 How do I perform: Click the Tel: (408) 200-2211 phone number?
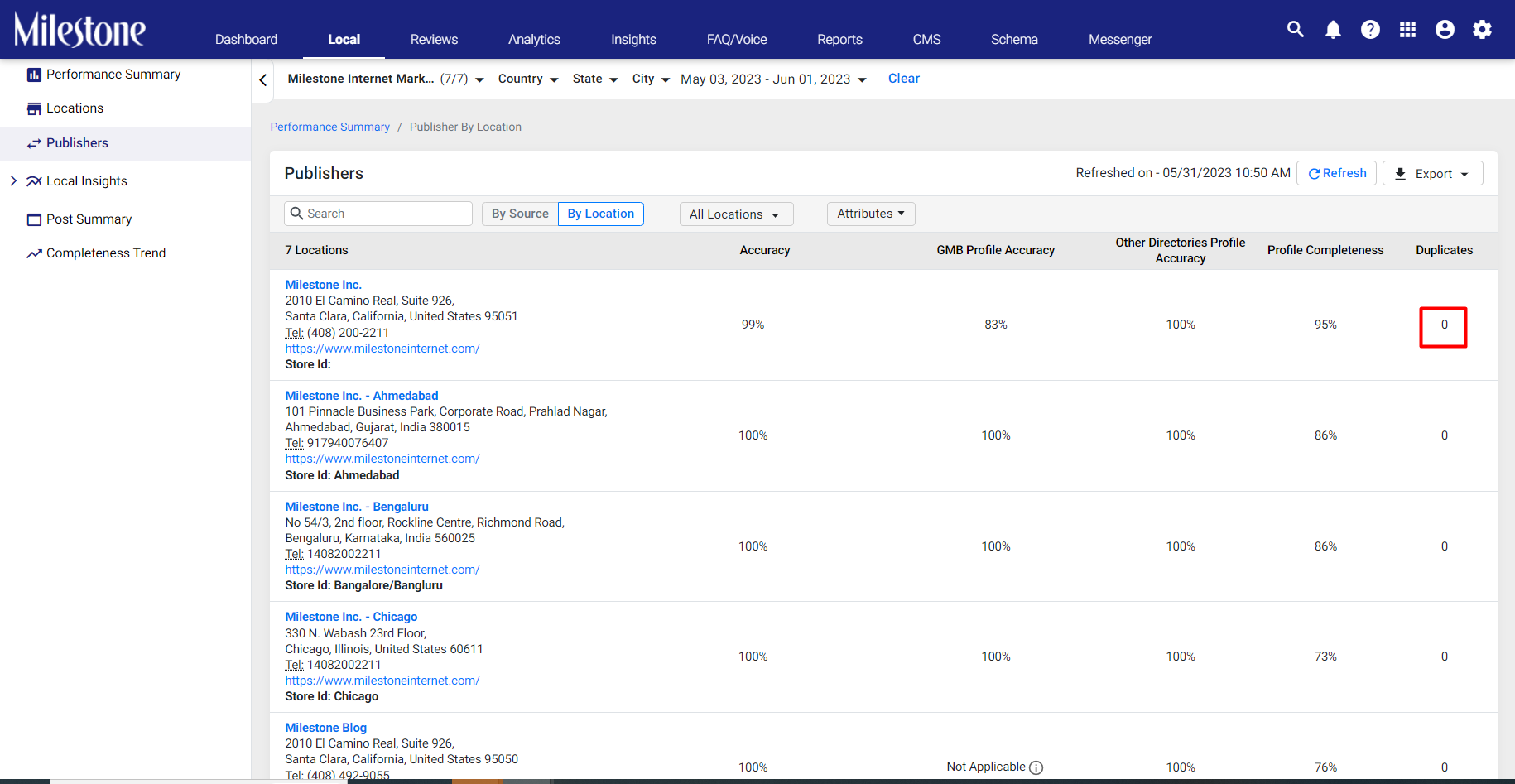(x=337, y=333)
